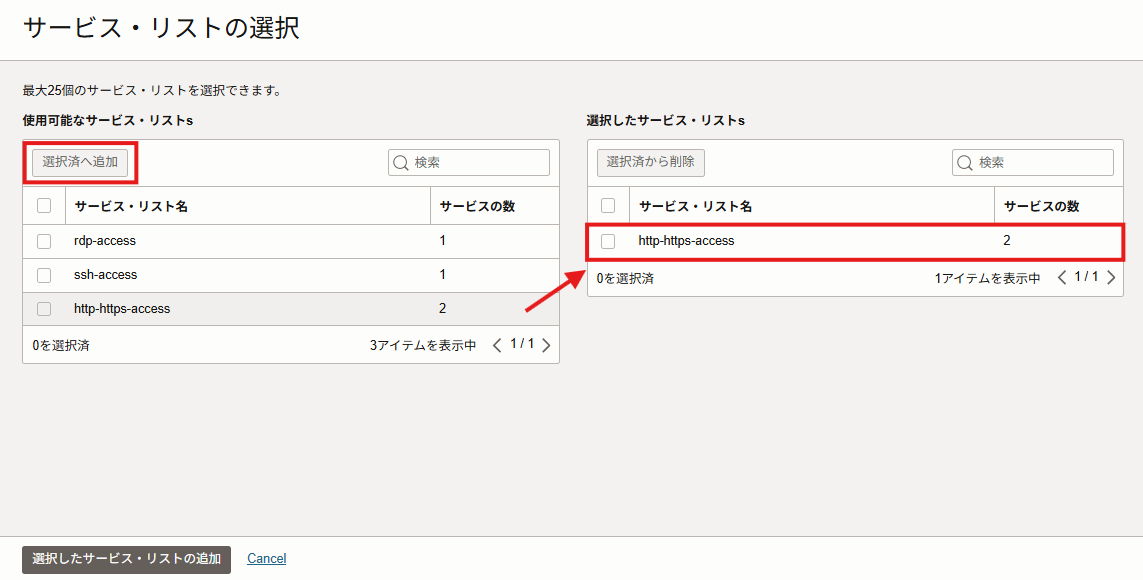Select all available service lists checkbox

pyautogui.click(x=44, y=206)
